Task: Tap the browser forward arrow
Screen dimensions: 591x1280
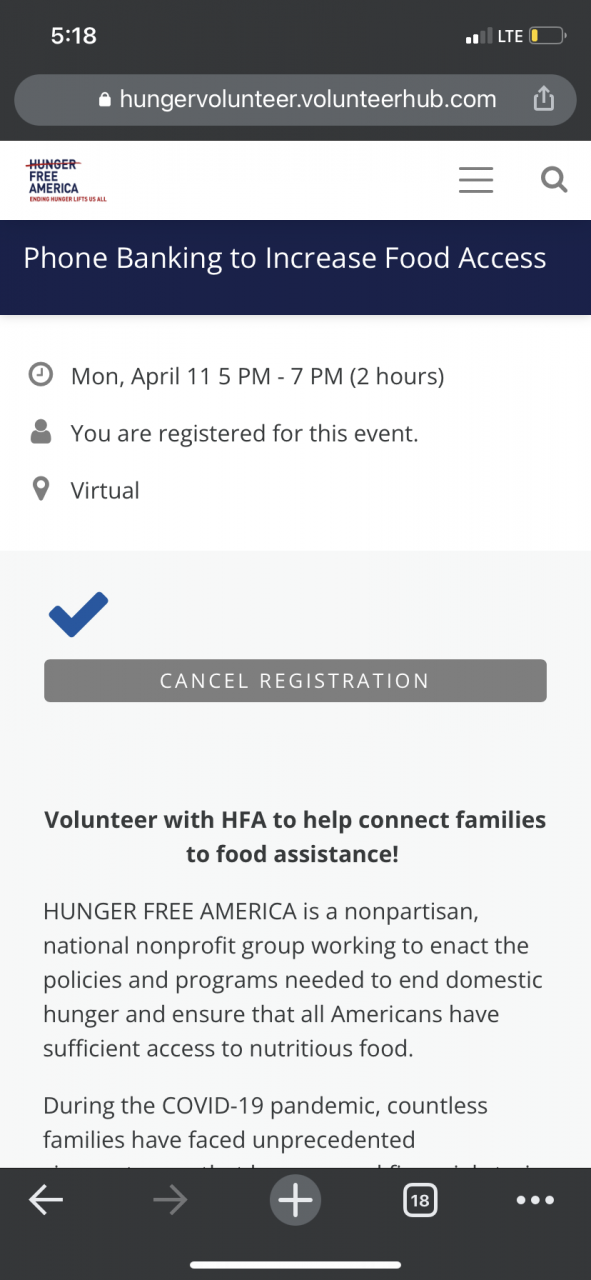Action: tap(171, 1201)
